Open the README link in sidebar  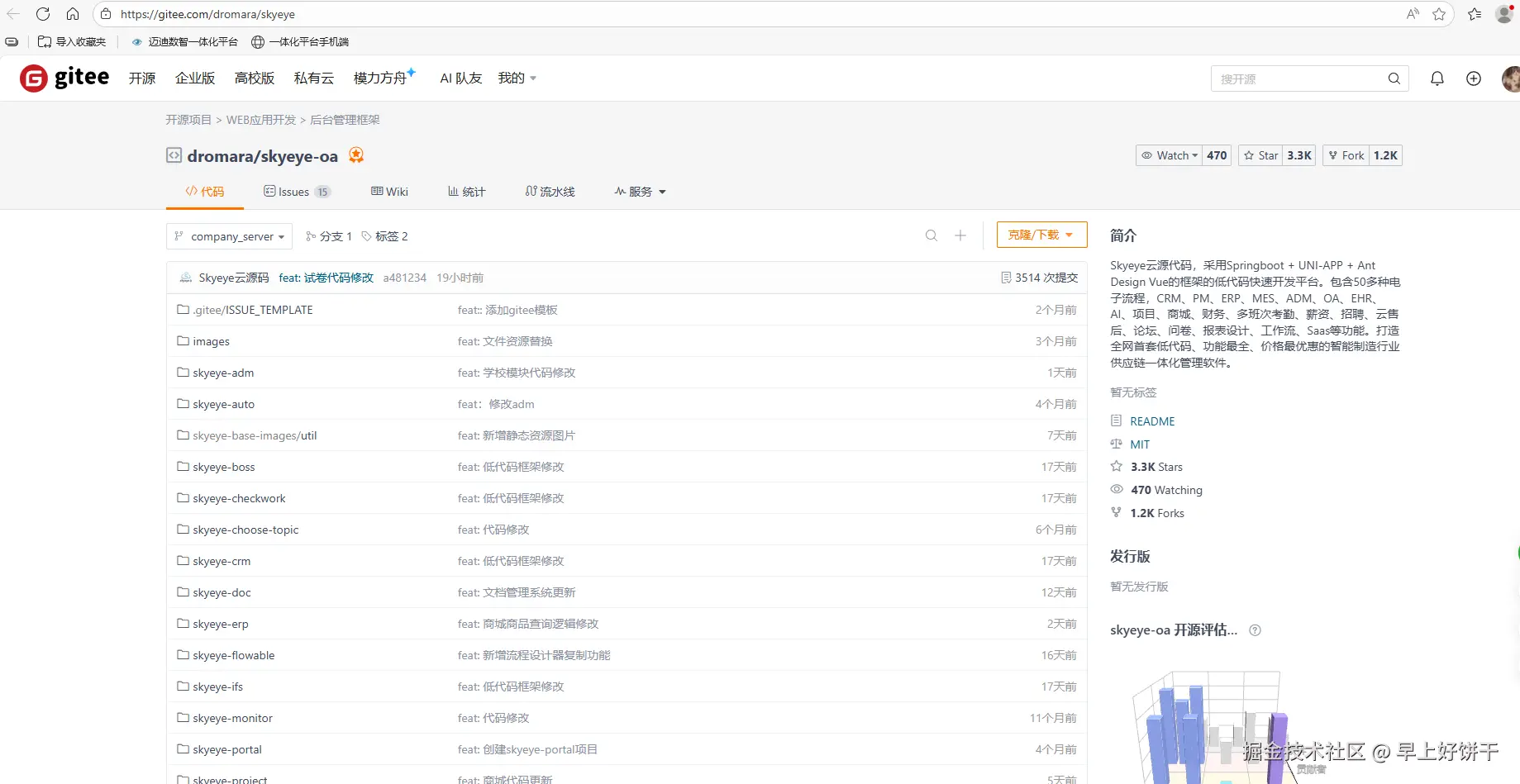pyautogui.click(x=1151, y=421)
